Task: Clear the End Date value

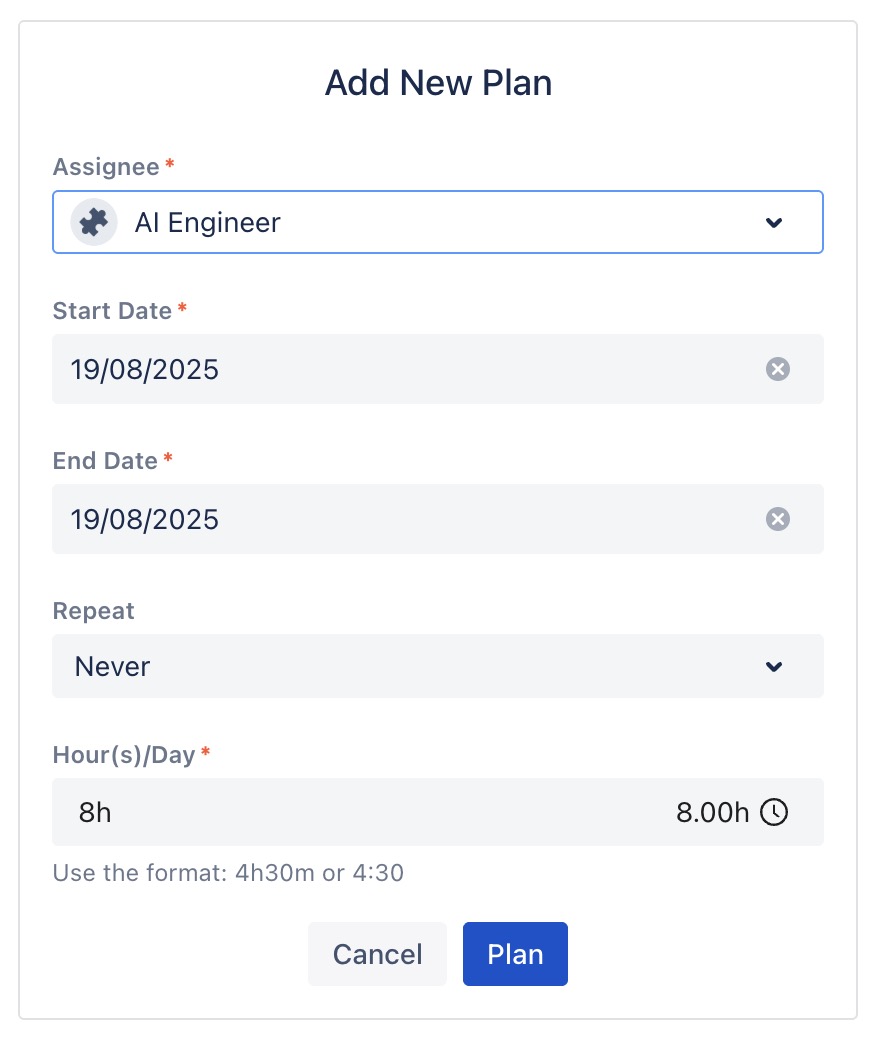Action: [x=778, y=519]
